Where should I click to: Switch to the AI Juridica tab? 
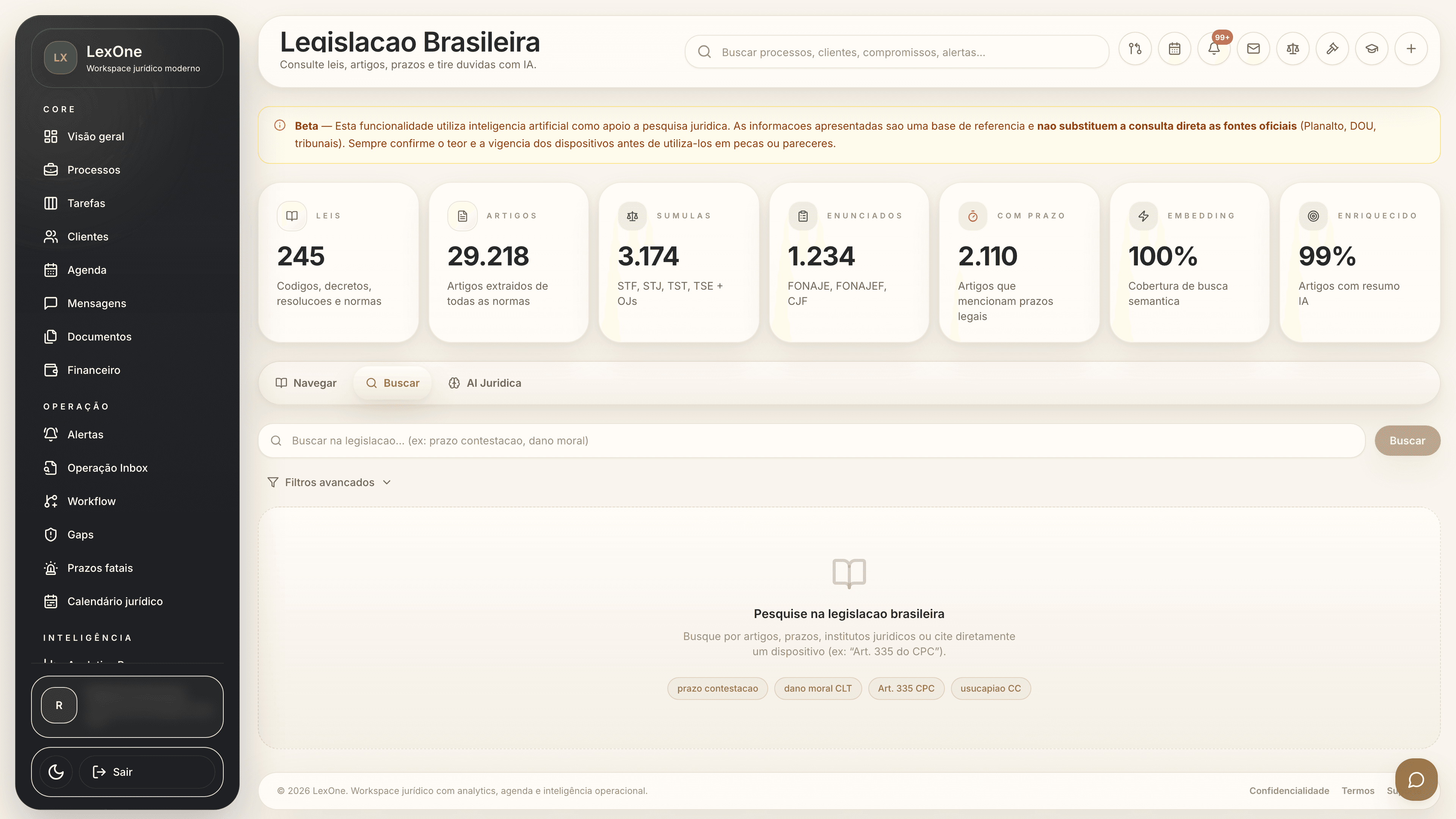point(485,383)
